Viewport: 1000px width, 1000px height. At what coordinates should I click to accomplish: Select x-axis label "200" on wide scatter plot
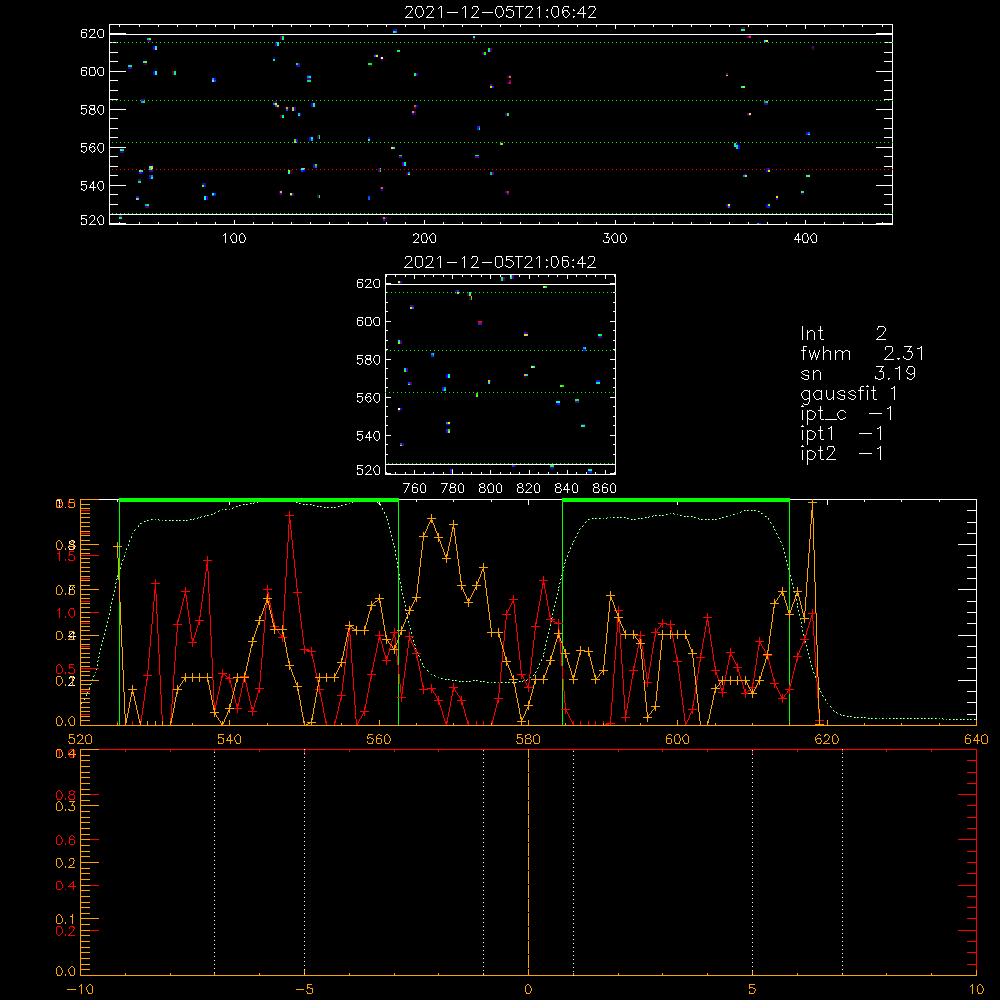(424, 239)
